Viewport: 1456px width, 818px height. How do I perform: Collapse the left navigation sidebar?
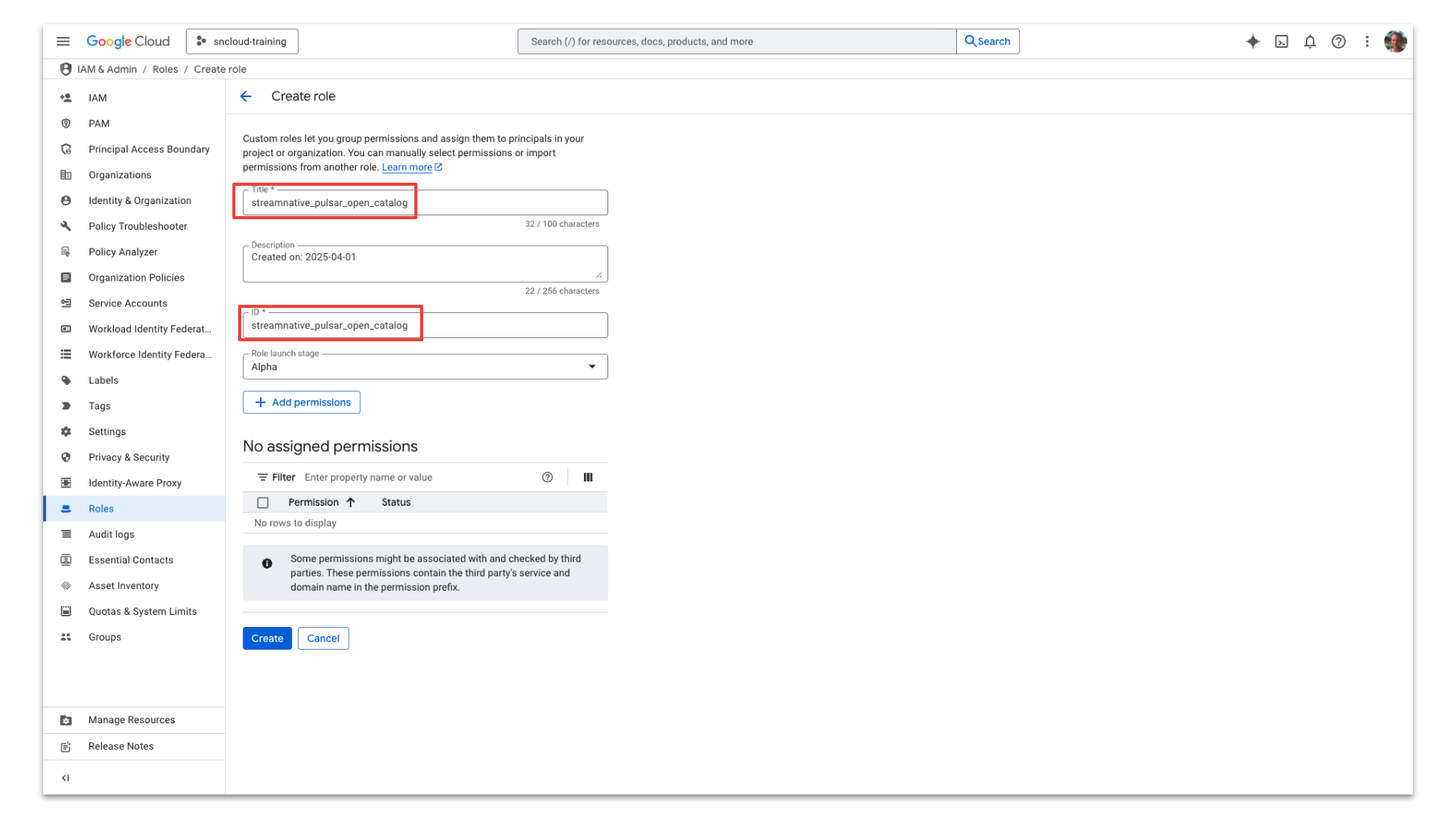66,778
